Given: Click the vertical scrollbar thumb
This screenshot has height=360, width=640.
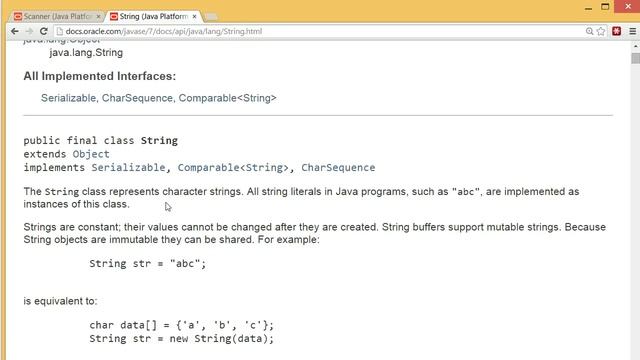Looking at the screenshot, I should click(x=635, y=58).
